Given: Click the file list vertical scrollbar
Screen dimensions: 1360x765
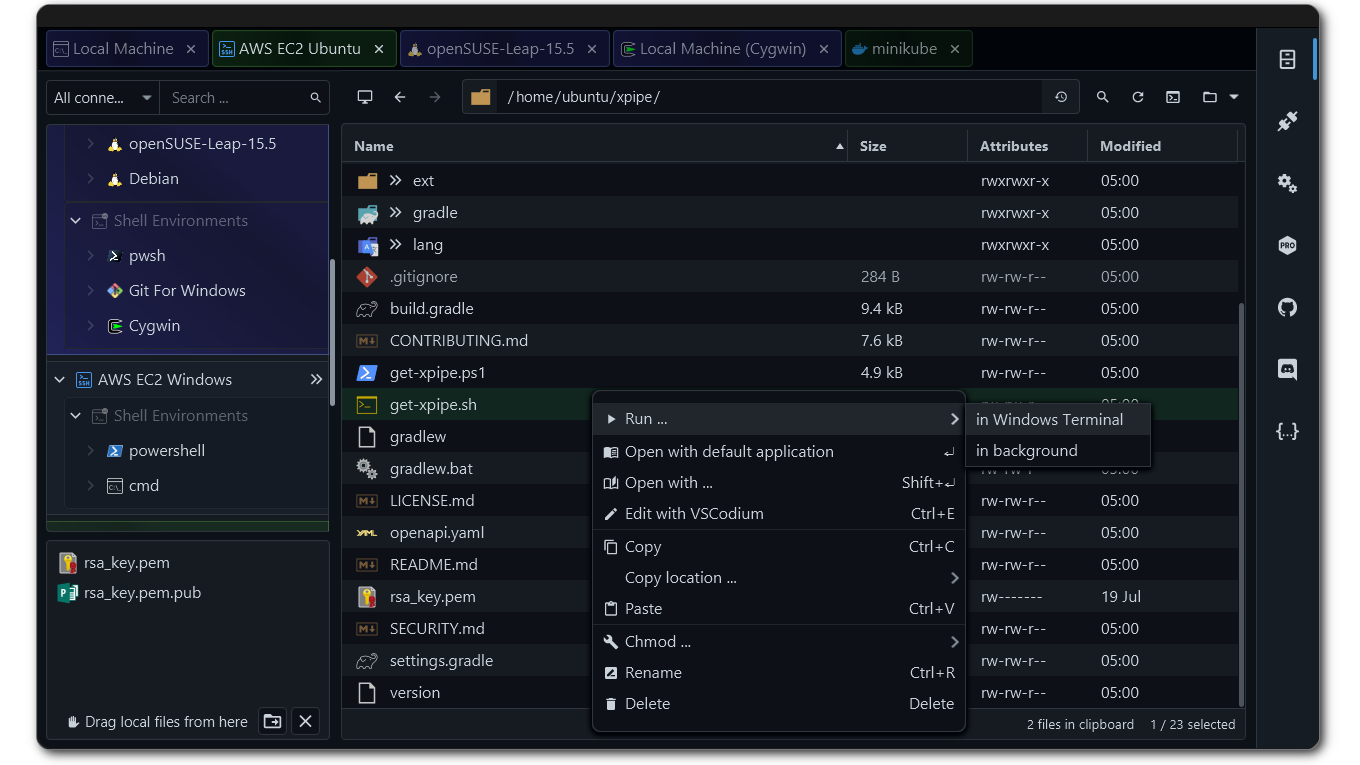Looking at the screenshot, I should (1241, 505).
